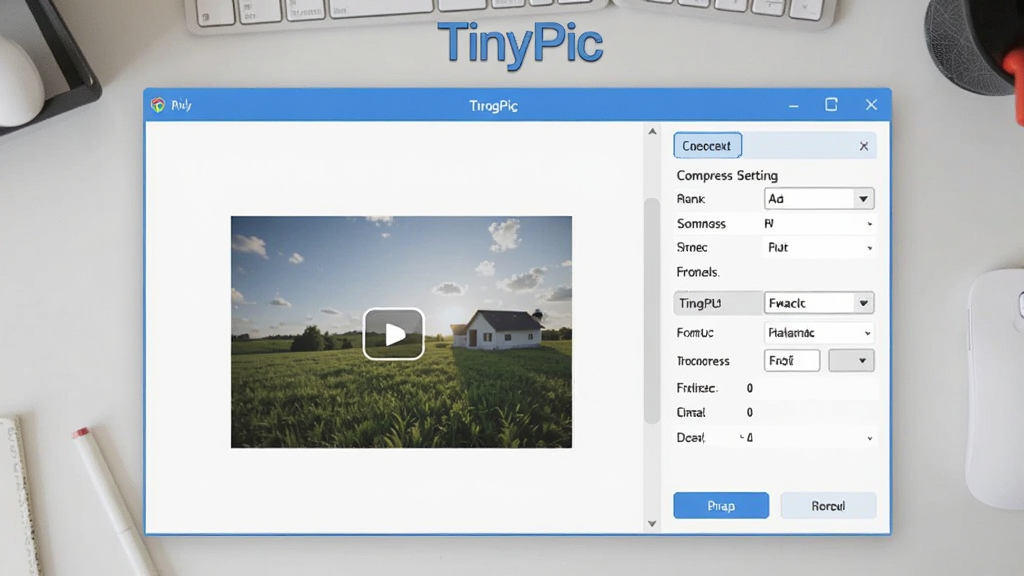Click the vertical scrollbar thumb
The width and height of the screenshot is (1024, 576).
pos(652,310)
